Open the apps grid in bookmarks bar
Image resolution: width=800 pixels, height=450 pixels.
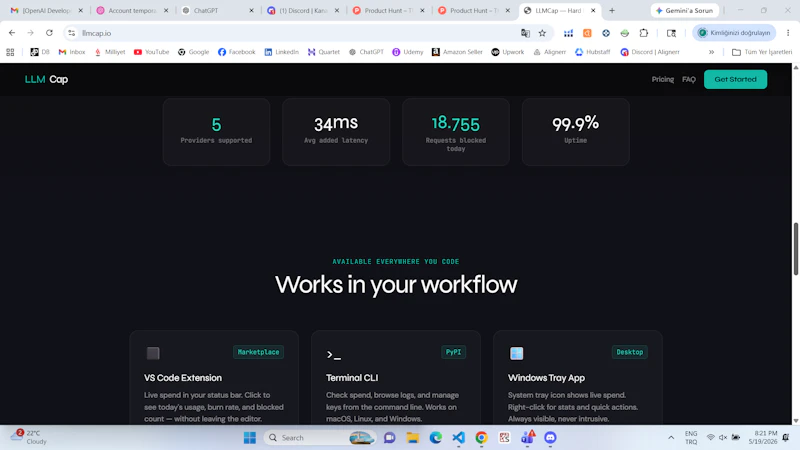(x=10, y=52)
